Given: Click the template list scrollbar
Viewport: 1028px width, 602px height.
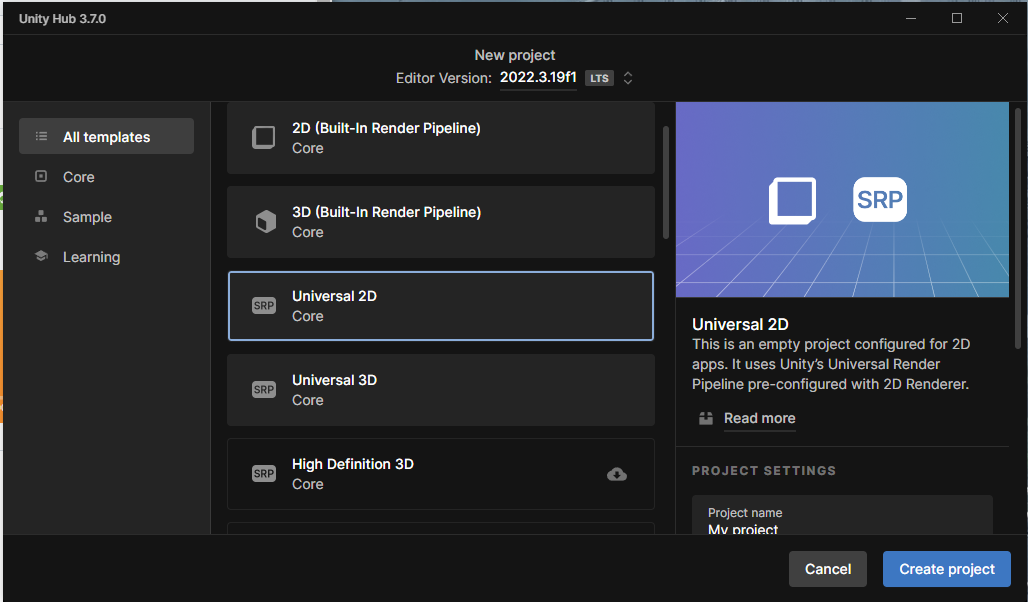Looking at the screenshot, I should click(666, 182).
